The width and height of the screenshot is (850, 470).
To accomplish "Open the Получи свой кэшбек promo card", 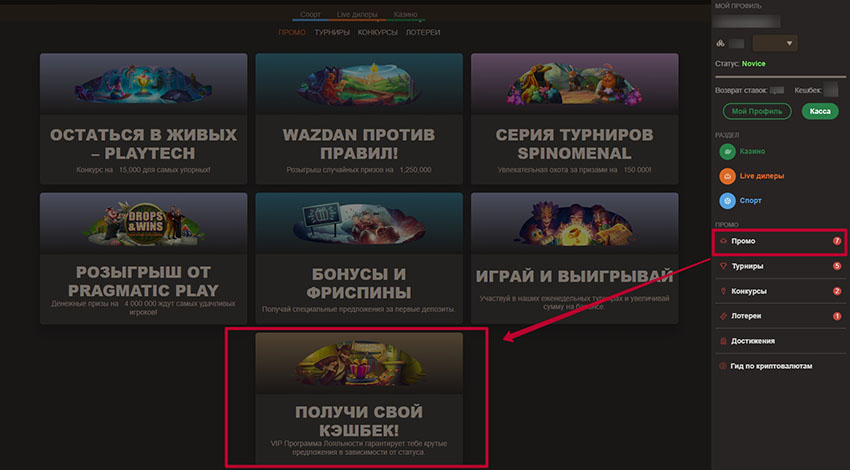I will [x=359, y=398].
